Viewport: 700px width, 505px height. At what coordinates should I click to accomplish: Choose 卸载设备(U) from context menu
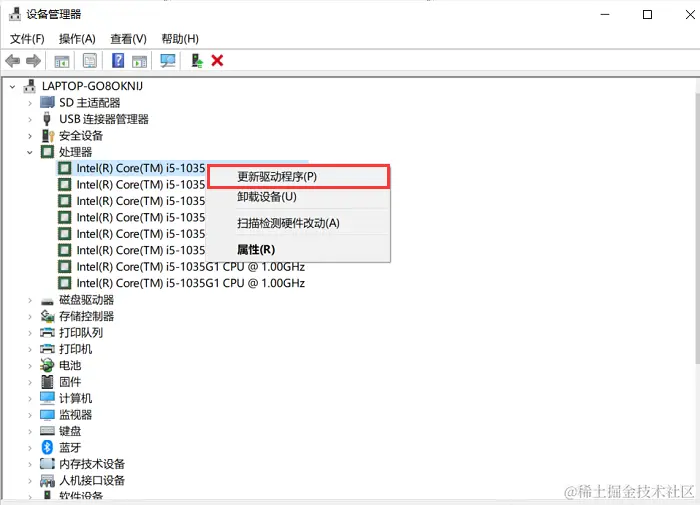pos(298,196)
